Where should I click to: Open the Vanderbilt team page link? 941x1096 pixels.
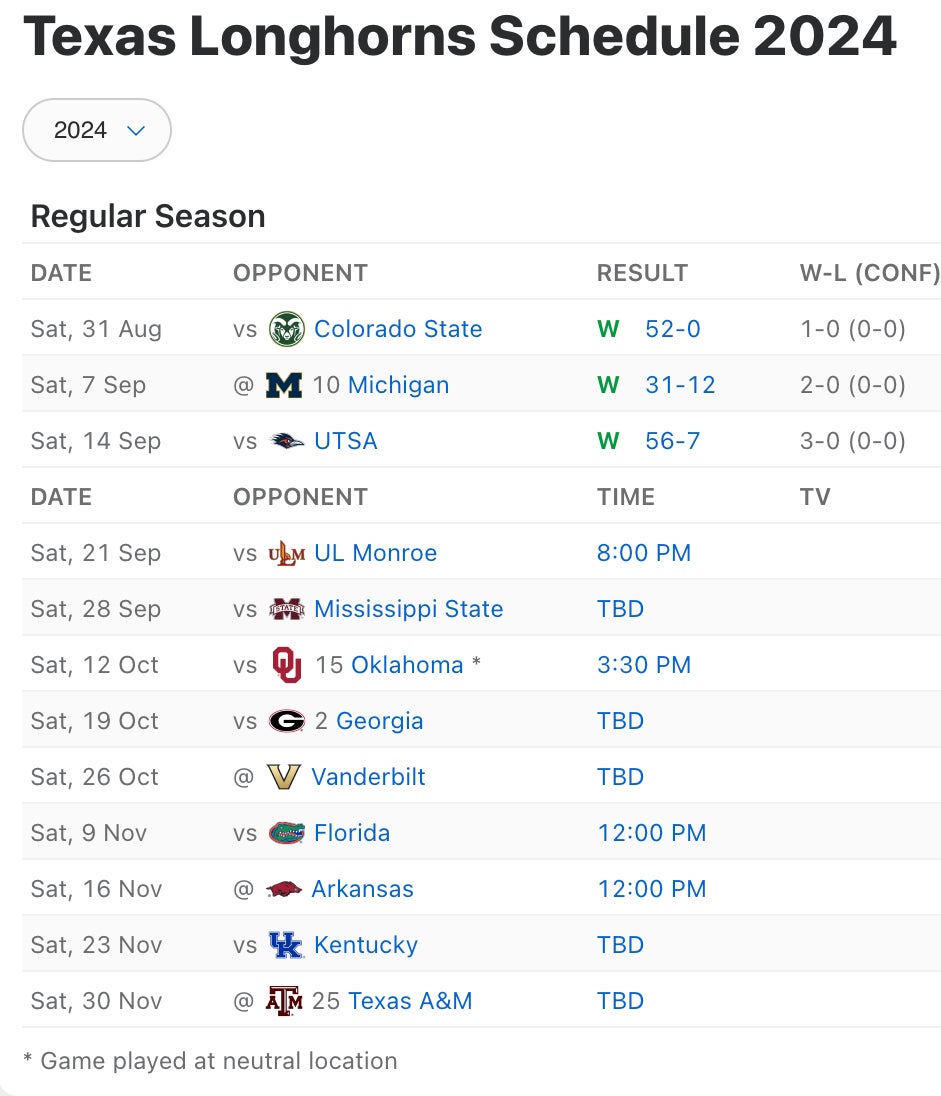(368, 777)
